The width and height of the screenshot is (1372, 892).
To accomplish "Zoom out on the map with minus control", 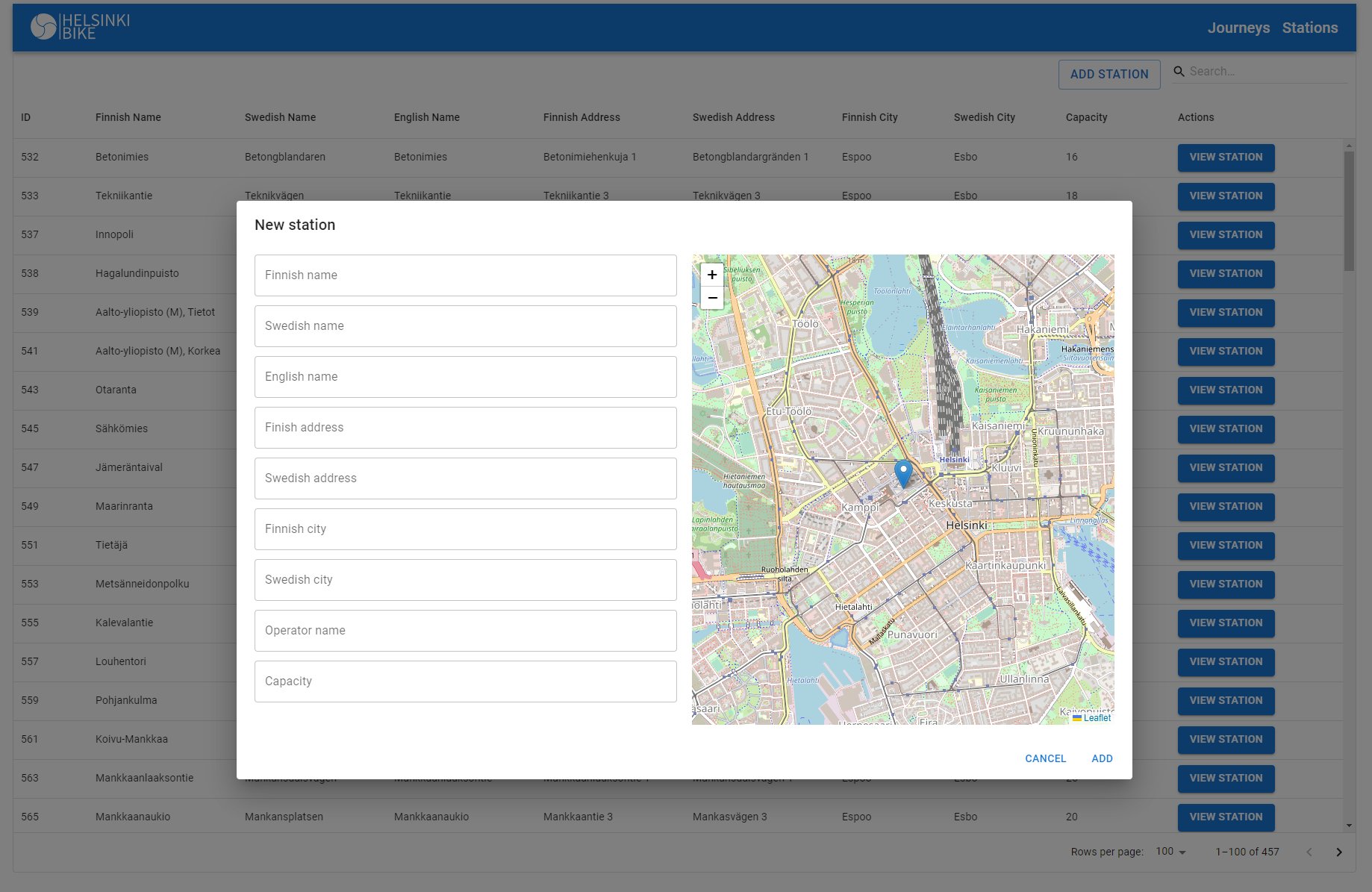I will [x=711, y=297].
